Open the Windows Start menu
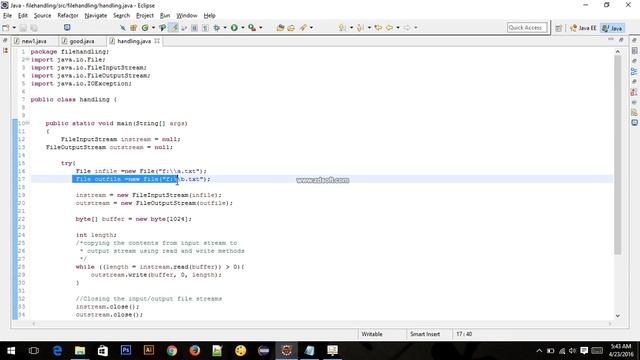 tap(11, 351)
